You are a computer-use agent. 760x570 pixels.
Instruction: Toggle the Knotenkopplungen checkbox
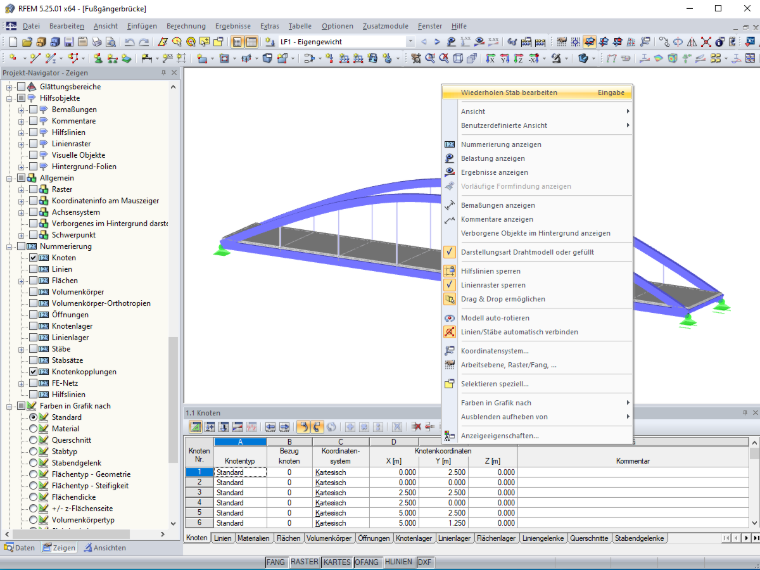33,372
